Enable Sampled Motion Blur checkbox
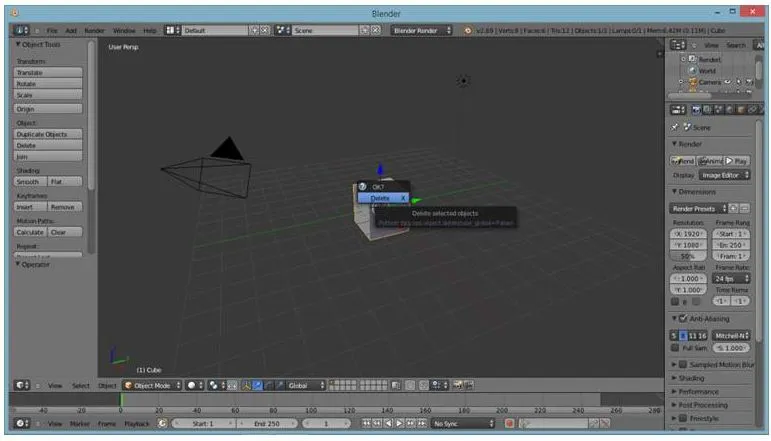The image size is (771, 441). click(x=683, y=364)
